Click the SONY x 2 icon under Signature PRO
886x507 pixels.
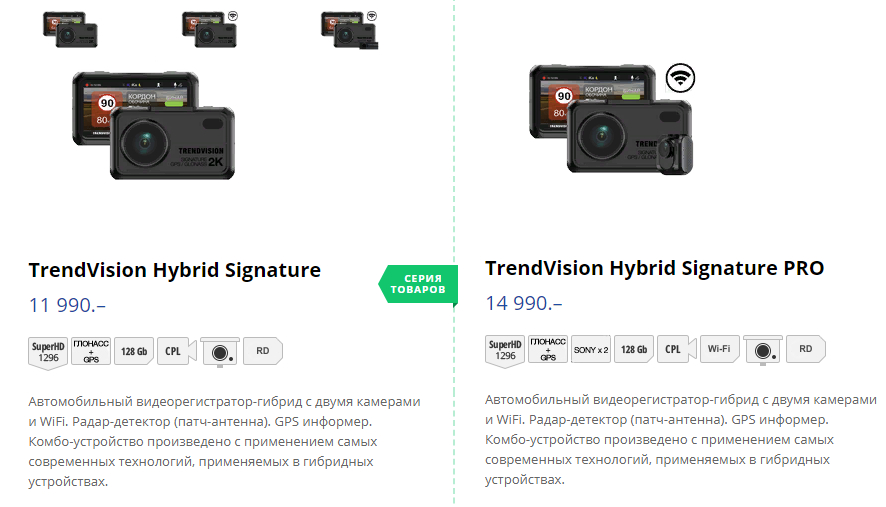point(591,349)
